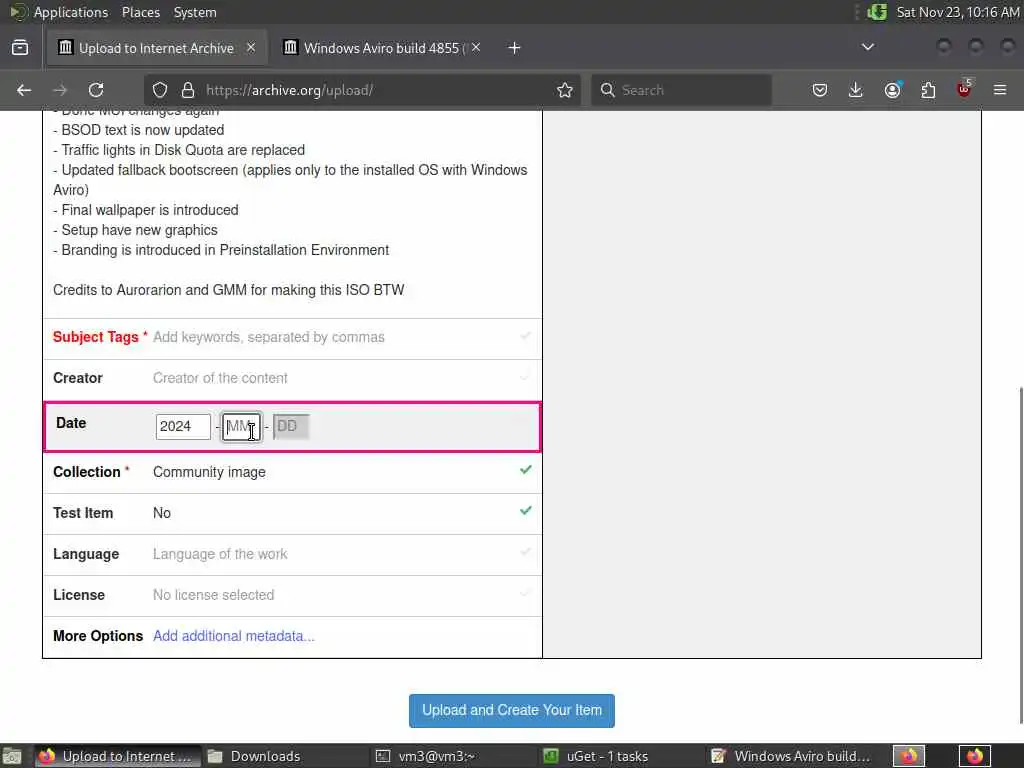Image resolution: width=1024 pixels, height=768 pixels.
Task: Click the second Firefox workspace switcher thumbnail
Action: [975, 756]
